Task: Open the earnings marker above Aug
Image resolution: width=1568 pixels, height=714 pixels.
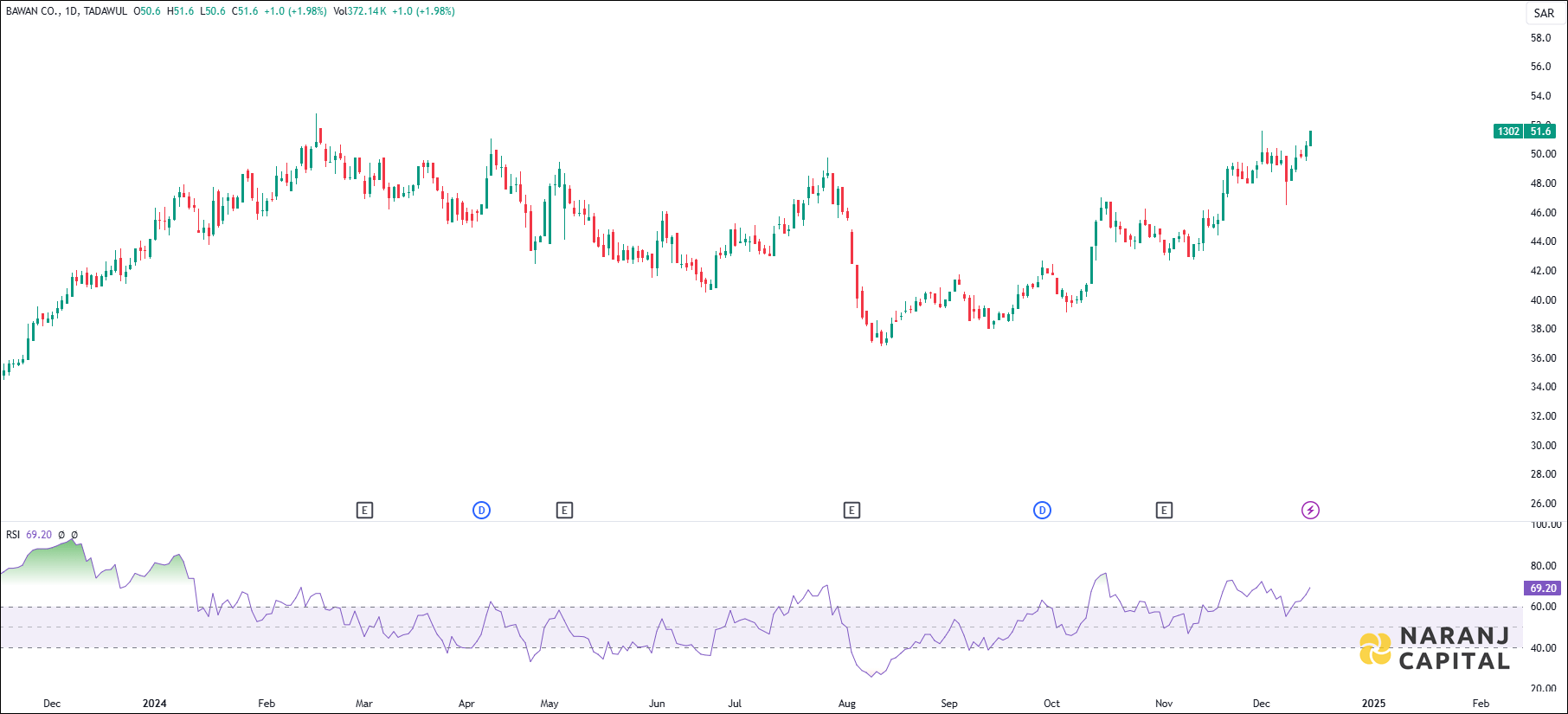Action: point(851,511)
